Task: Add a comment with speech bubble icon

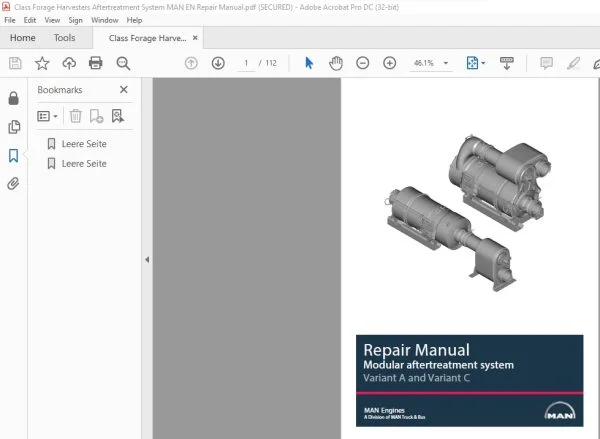Action: pos(546,63)
